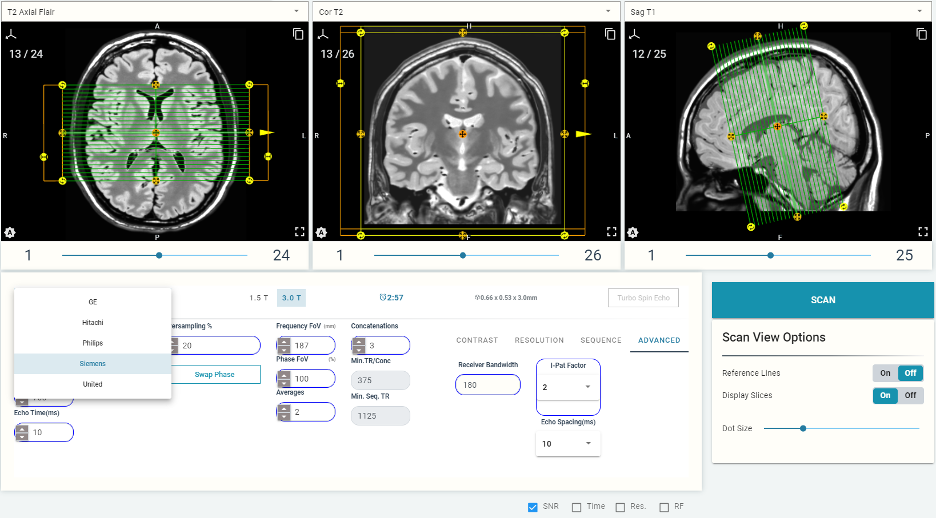Click the orientation axes icon in axial view
Screen dimensions: 936x518
click(x=11, y=34)
